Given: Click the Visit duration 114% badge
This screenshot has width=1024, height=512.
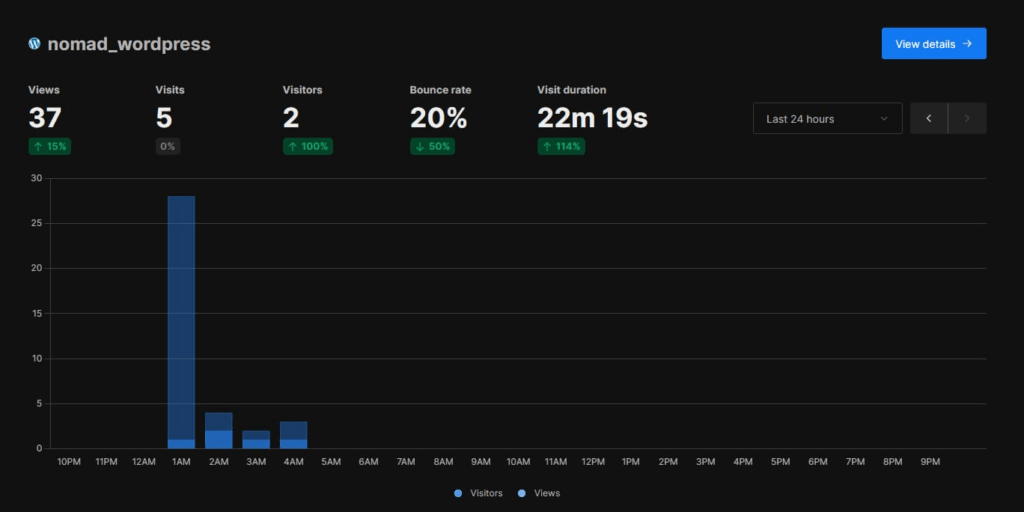Looking at the screenshot, I should coord(561,146).
